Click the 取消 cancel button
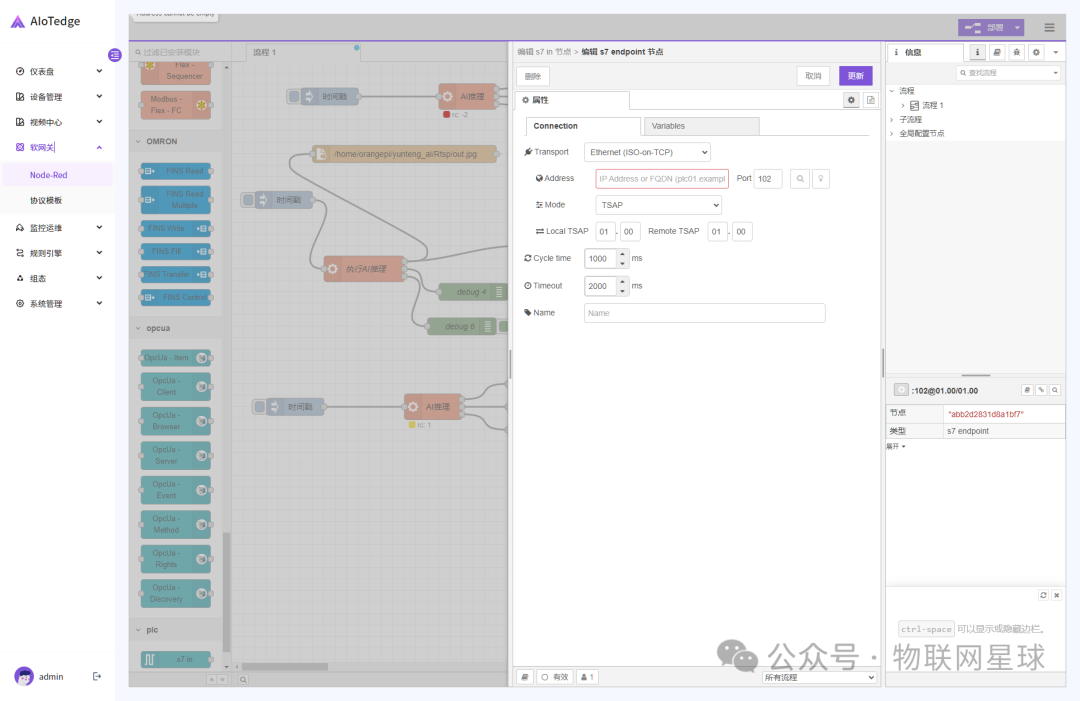 tap(813, 76)
